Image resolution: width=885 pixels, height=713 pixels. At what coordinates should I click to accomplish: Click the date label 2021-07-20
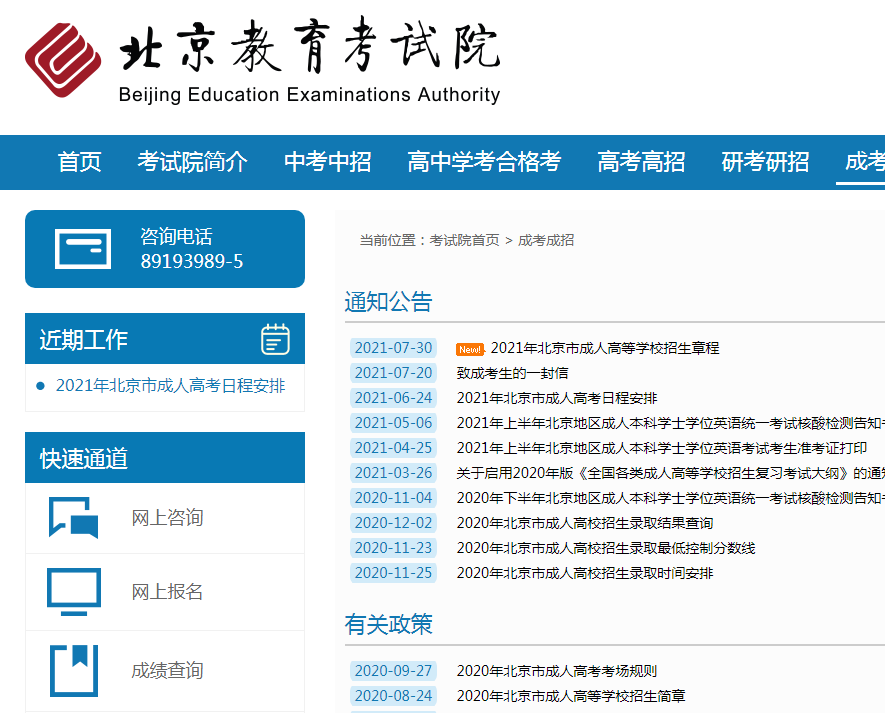click(x=393, y=373)
